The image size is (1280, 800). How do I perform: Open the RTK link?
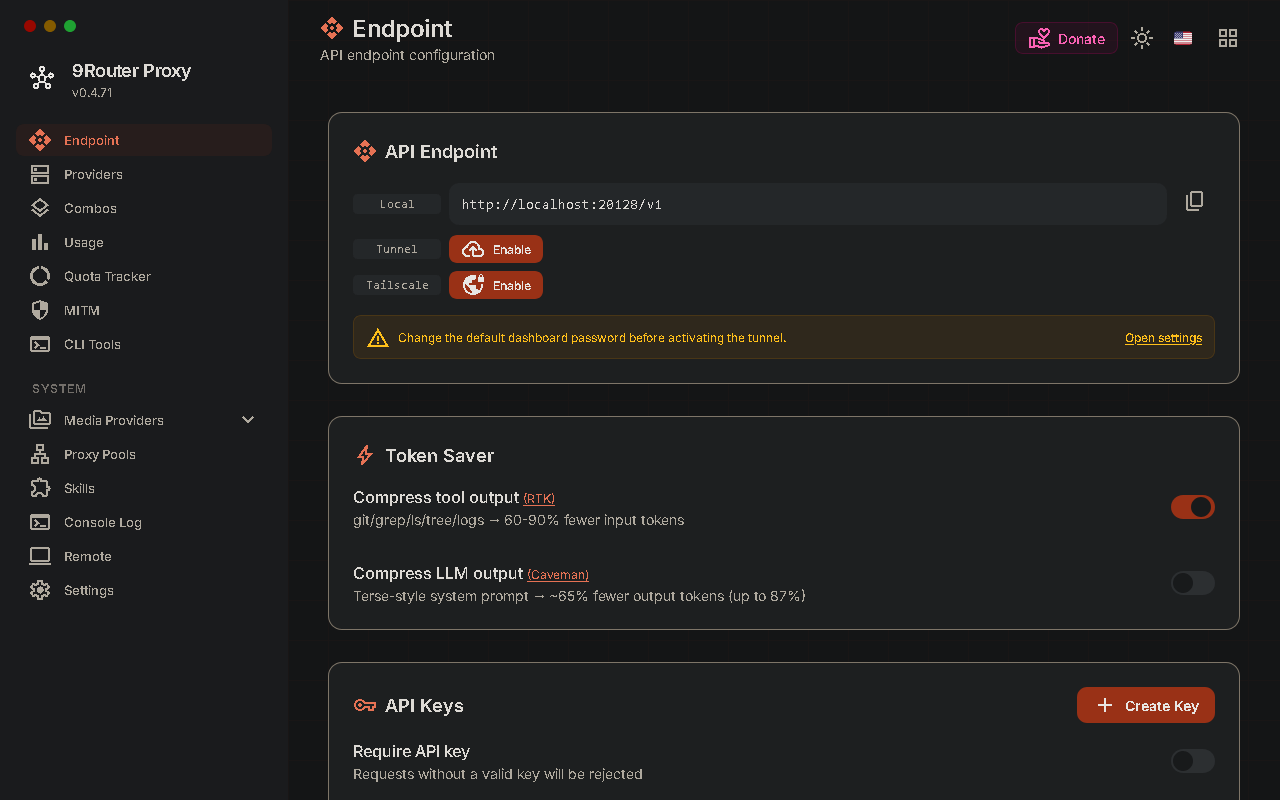pos(539,498)
